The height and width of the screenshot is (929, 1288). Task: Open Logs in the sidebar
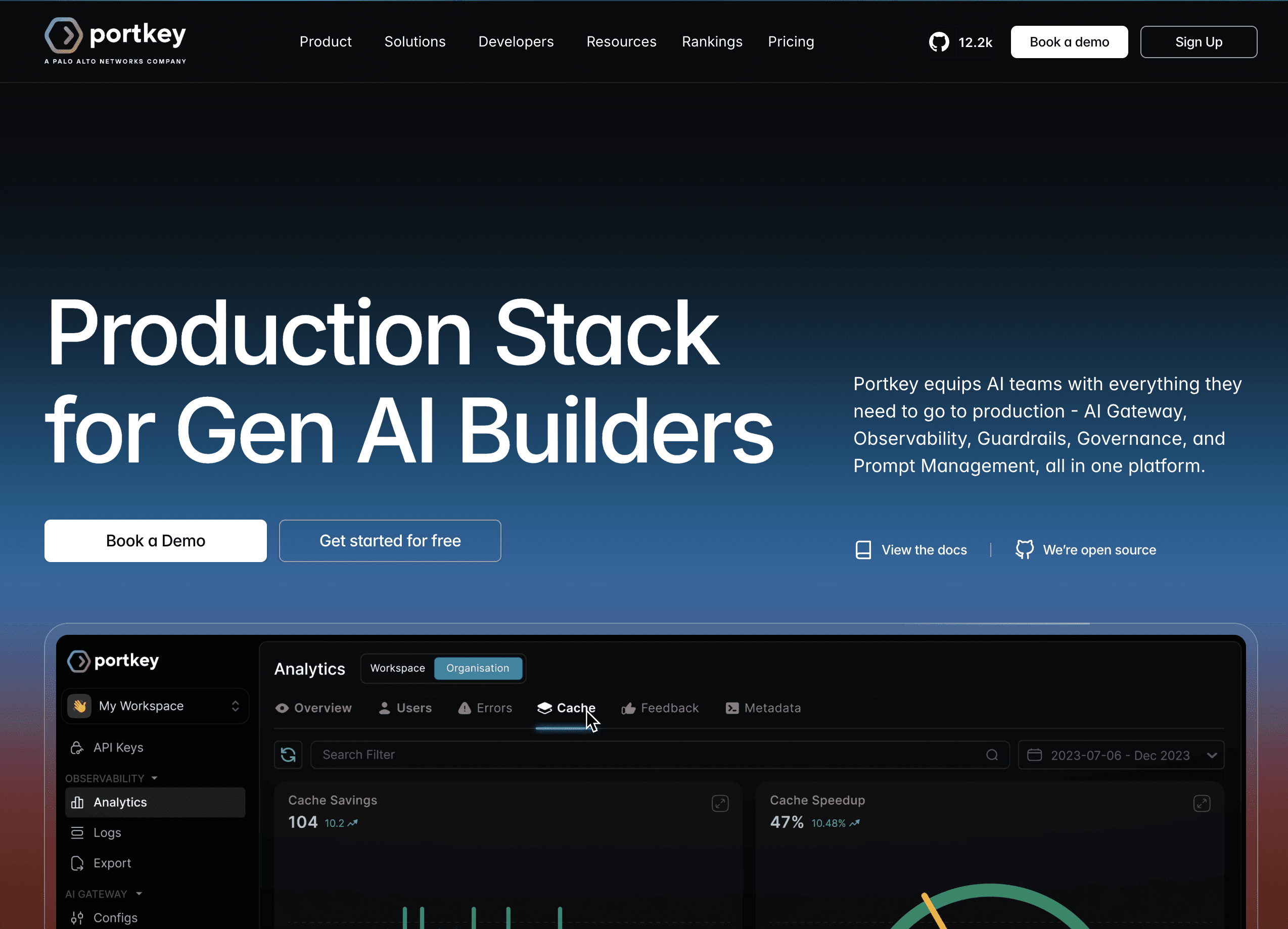(x=155, y=832)
